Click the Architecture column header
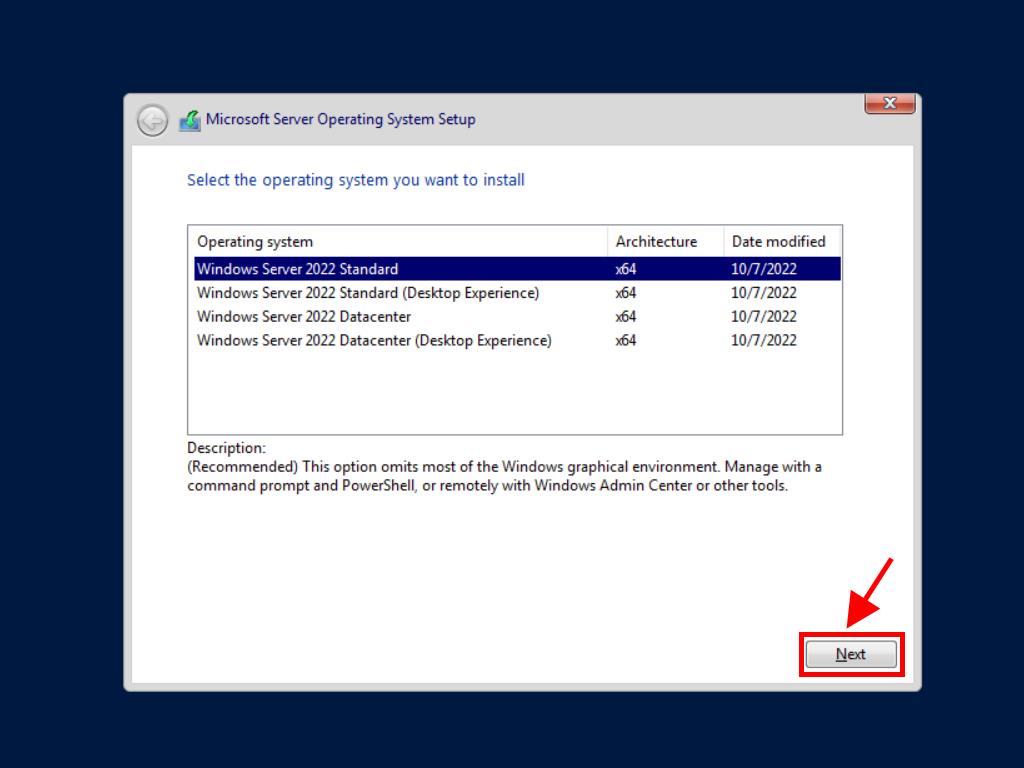The image size is (1024, 768). [x=656, y=241]
